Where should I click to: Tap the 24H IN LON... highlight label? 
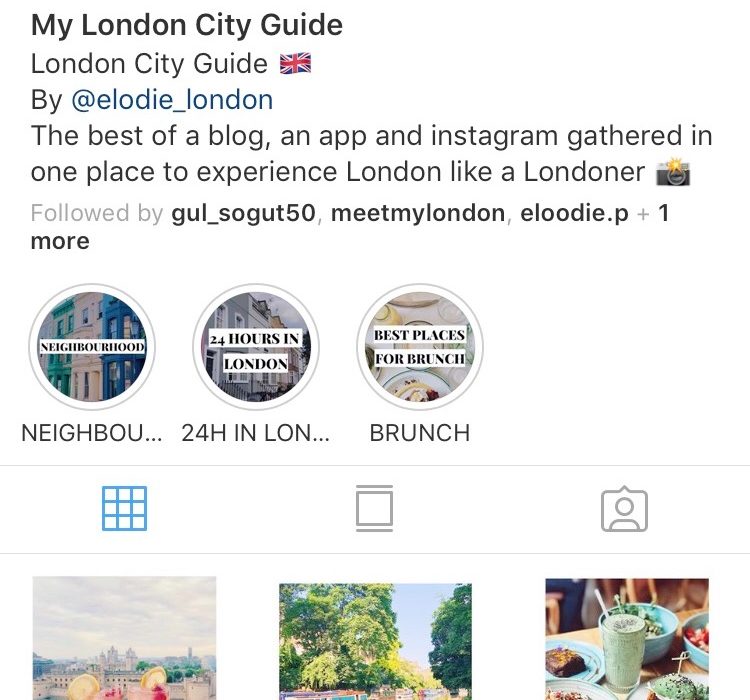click(255, 433)
